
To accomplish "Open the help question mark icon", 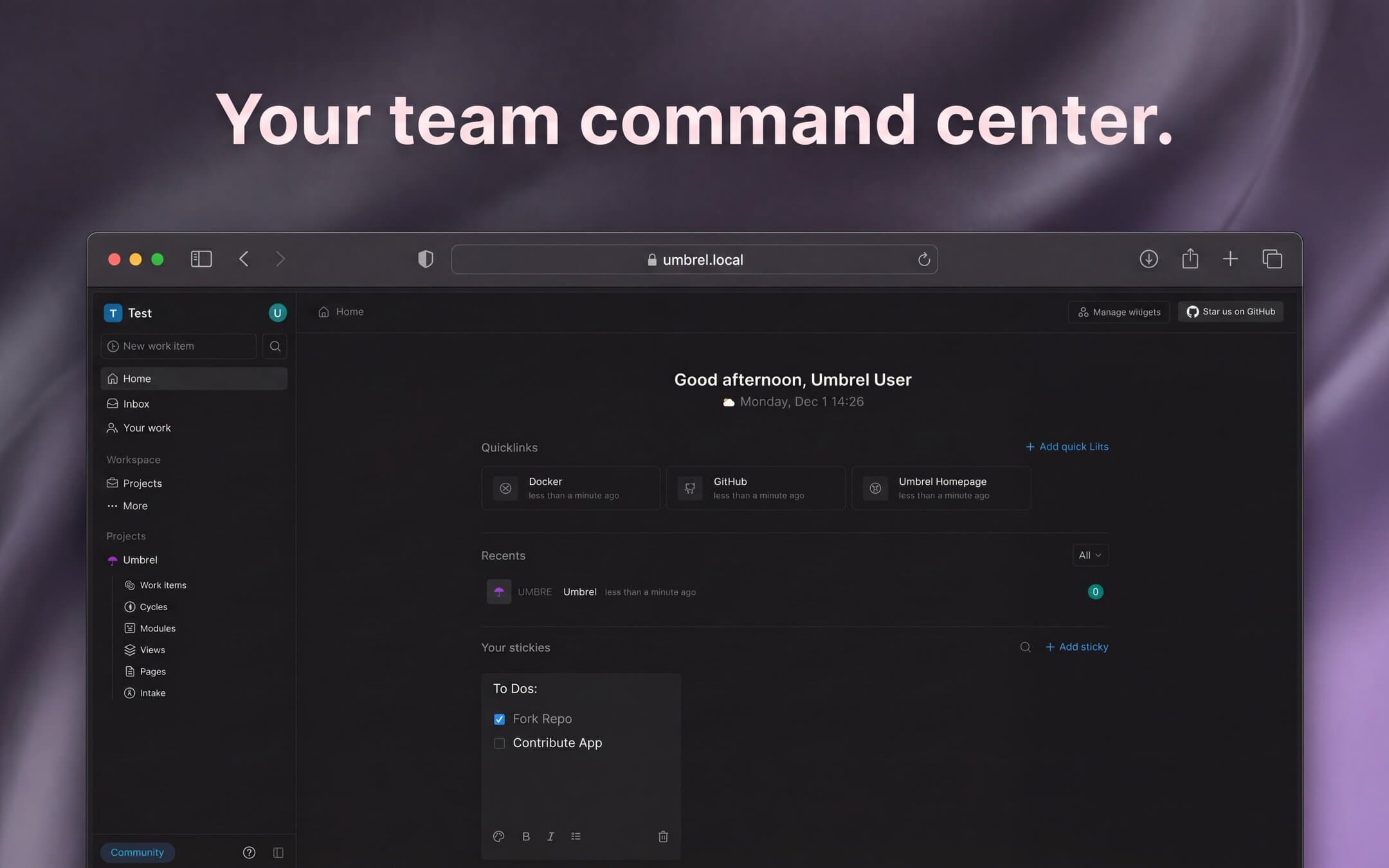I will coord(249,852).
